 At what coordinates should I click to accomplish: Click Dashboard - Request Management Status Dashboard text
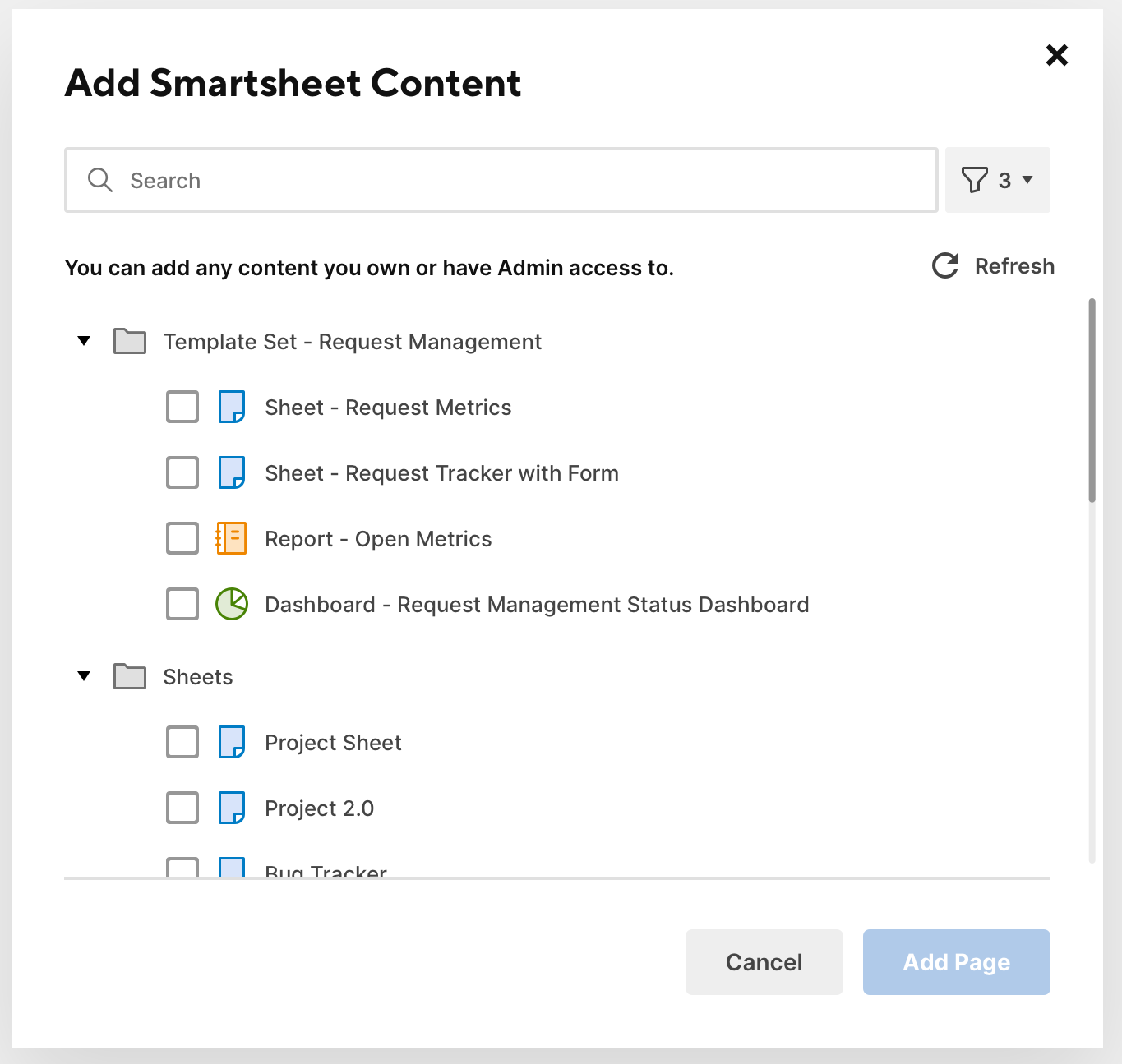(x=537, y=605)
